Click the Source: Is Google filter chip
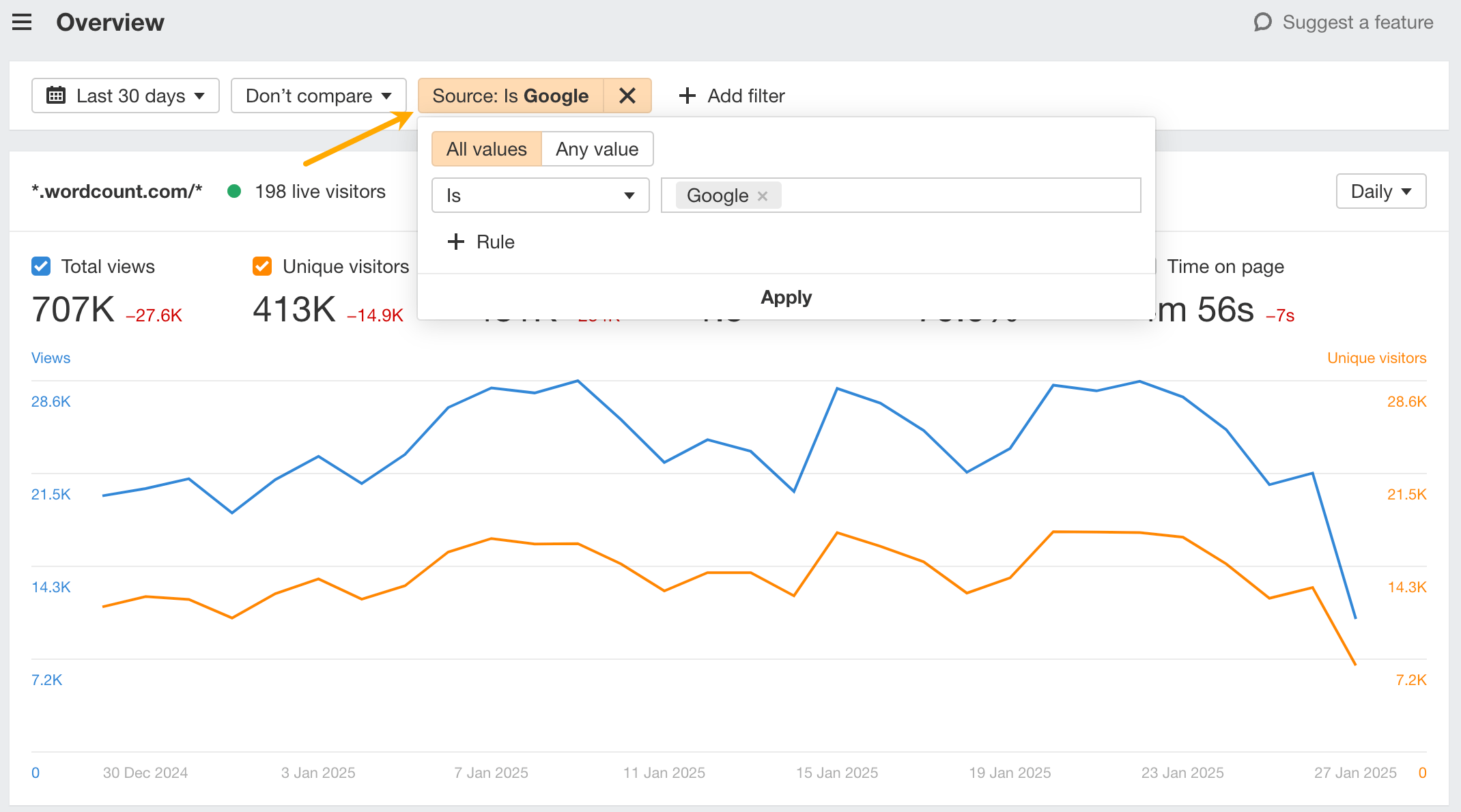Image resolution: width=1461 pixels, height=812 pixels. pyautogui.click(x=510, y=96)
